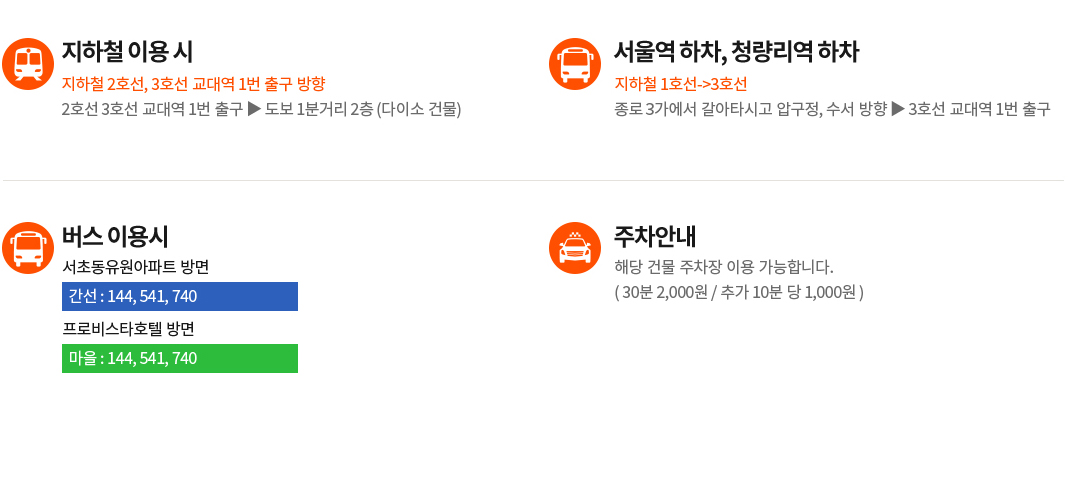Screen dimensions: 1068x502
Task: Click the orange subway train icon
Action: pos(28,64)
